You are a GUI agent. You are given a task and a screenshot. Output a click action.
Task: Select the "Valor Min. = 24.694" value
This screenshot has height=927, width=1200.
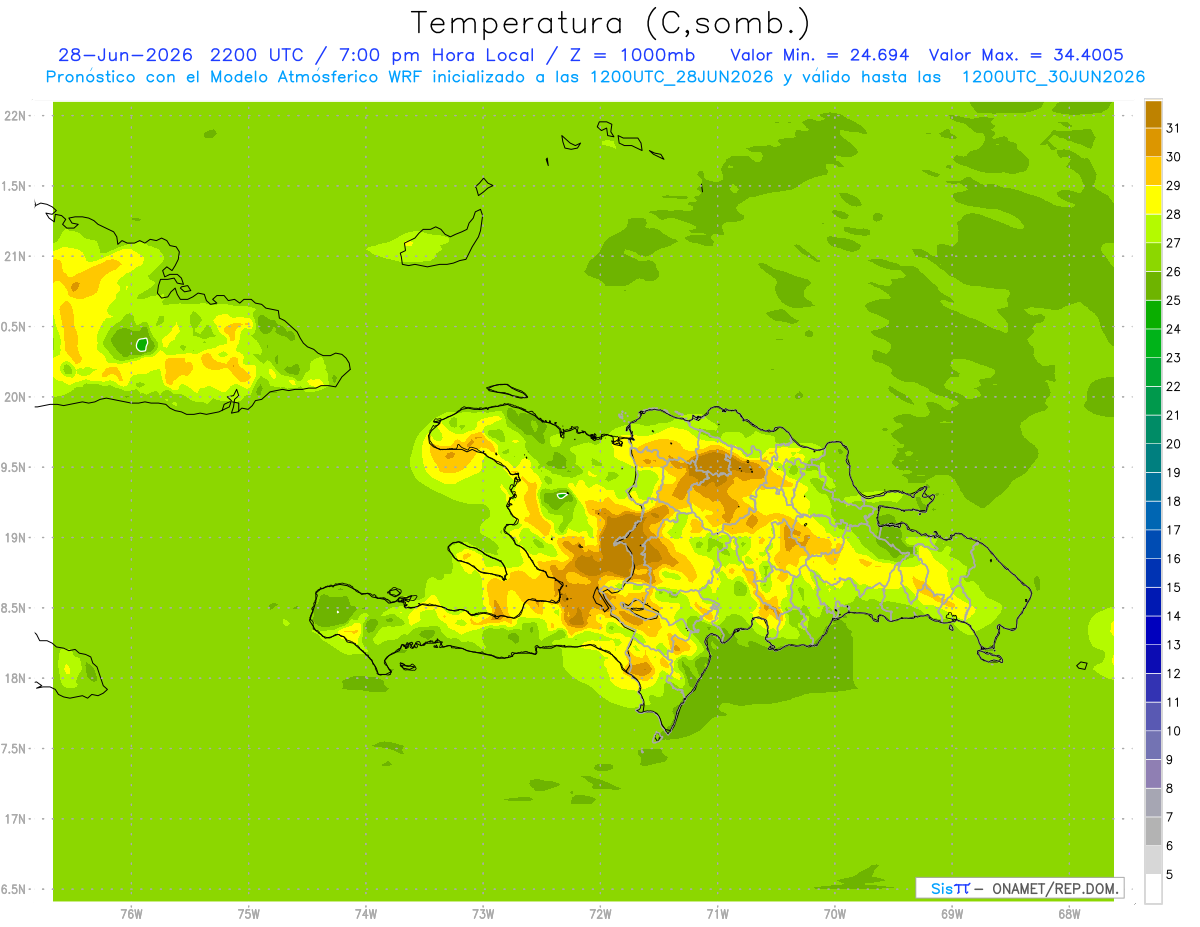820,55
